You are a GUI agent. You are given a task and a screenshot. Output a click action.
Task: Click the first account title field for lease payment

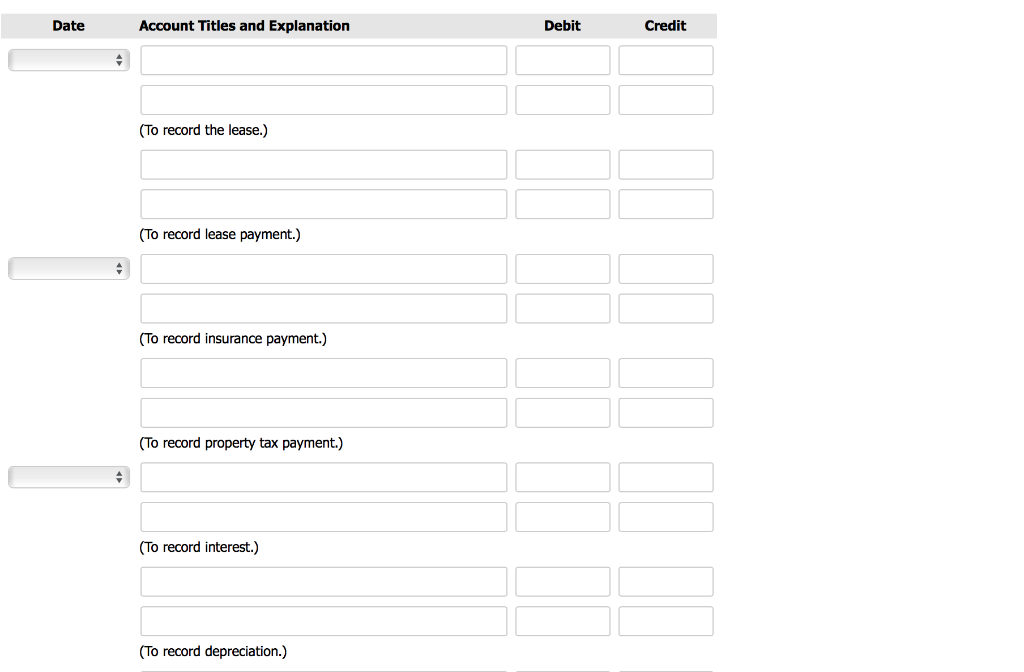323,164
